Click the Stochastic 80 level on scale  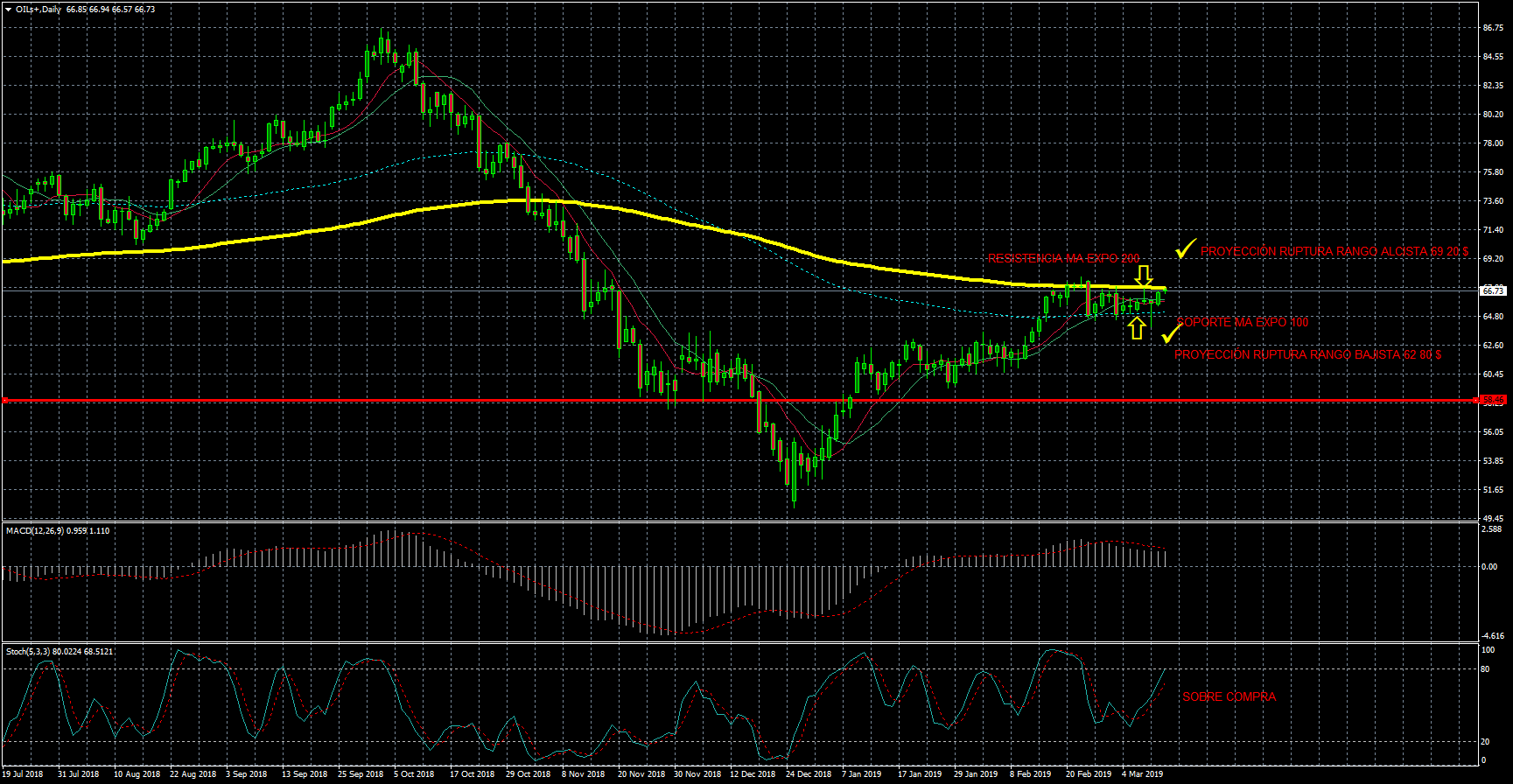1485,669
